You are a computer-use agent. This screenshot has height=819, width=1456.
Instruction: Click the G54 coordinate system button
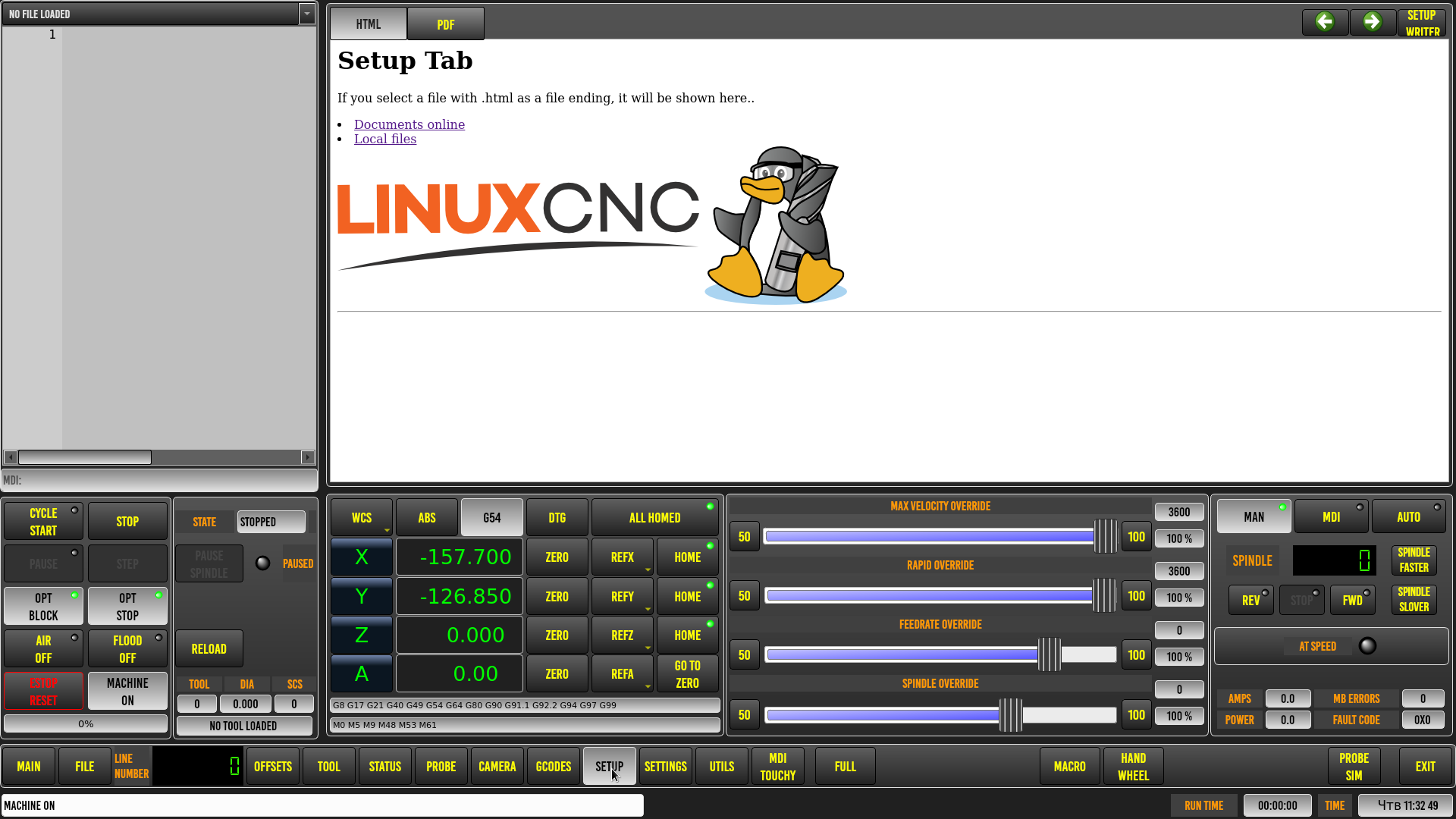click(x=492, y=518)
